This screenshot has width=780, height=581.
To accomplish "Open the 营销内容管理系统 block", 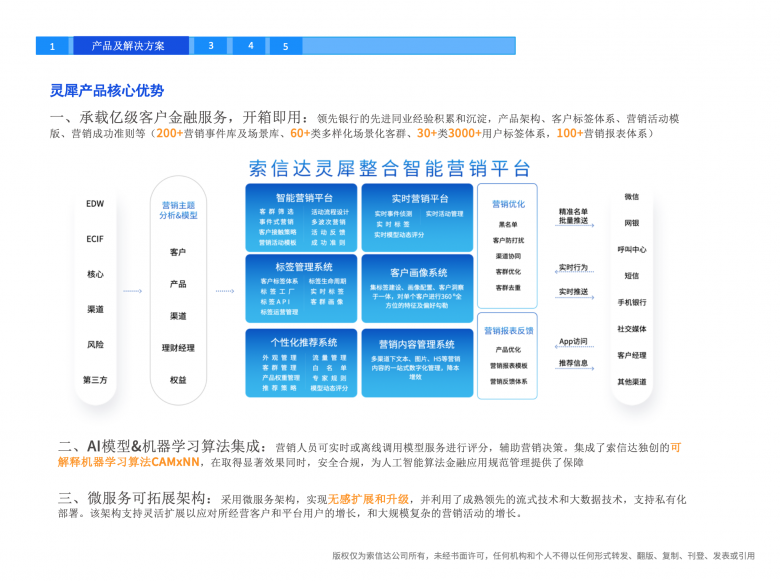I will 417,363.
